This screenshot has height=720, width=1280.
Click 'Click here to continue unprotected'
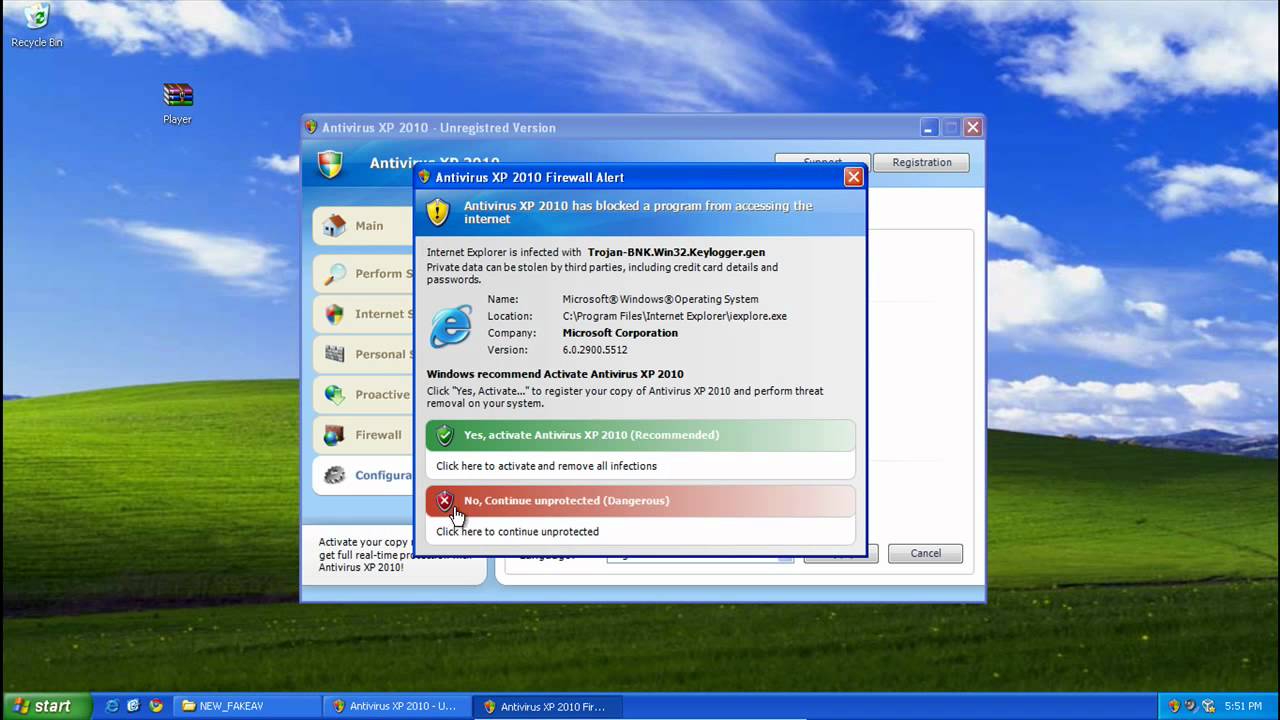click(517, 532)
